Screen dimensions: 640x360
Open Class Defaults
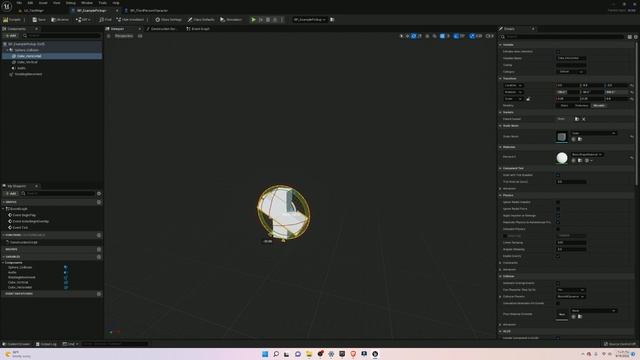[201, 20]
